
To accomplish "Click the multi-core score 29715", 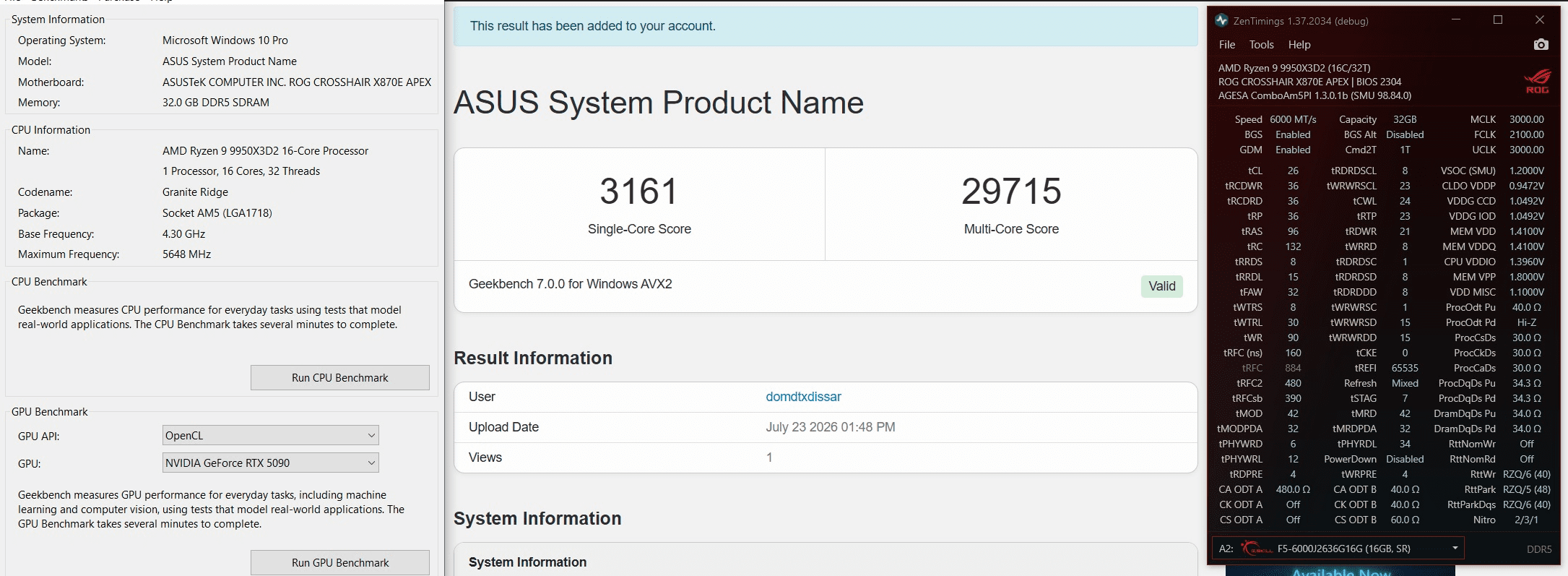I will (1011, 192).
